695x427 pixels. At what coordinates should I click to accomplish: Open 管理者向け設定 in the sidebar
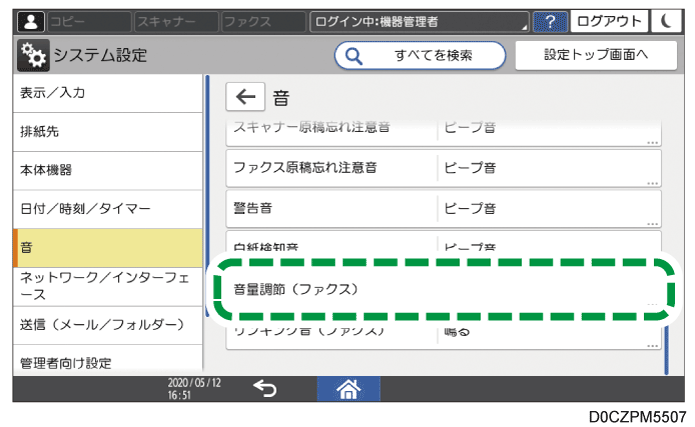(108, 359)
